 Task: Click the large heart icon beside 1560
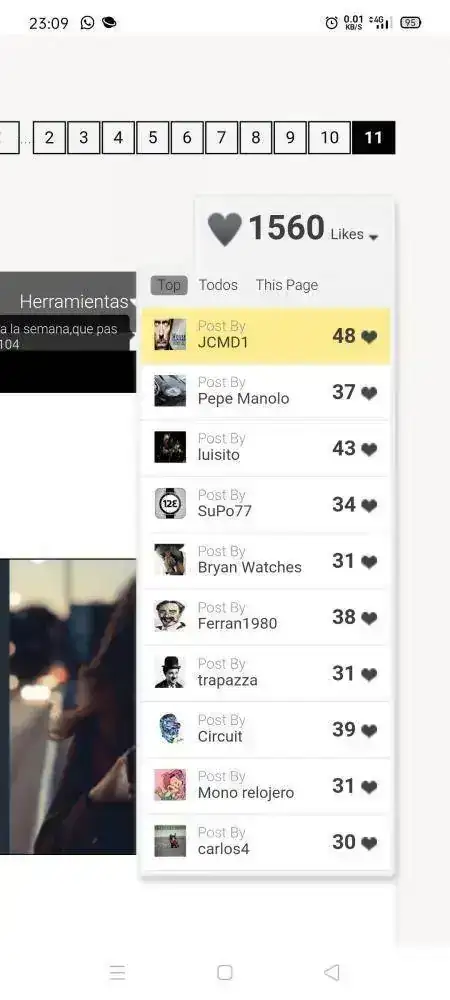click(224, 229)
